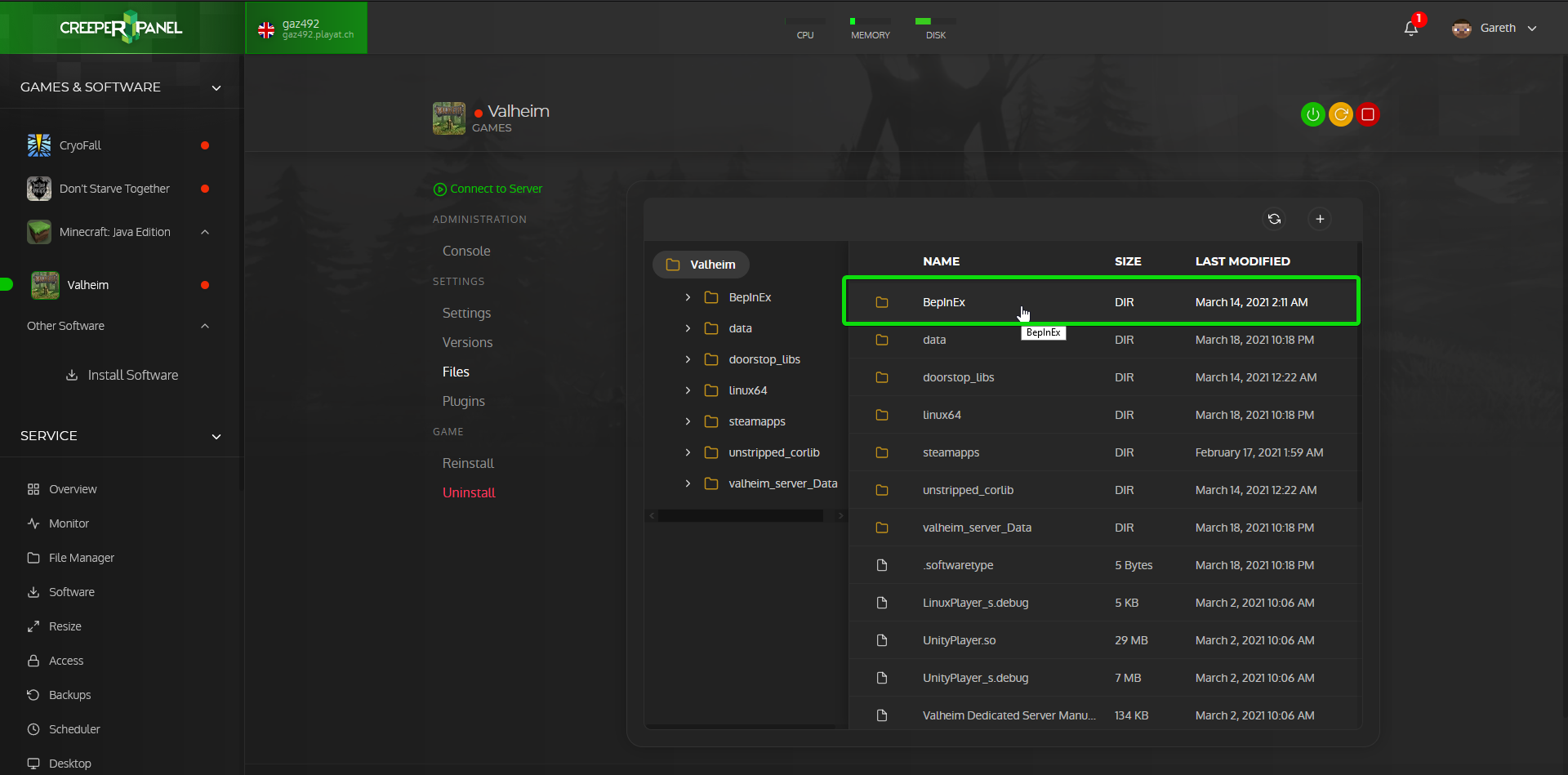Start the Valheim server with green power button

[x=1312, y=114]
